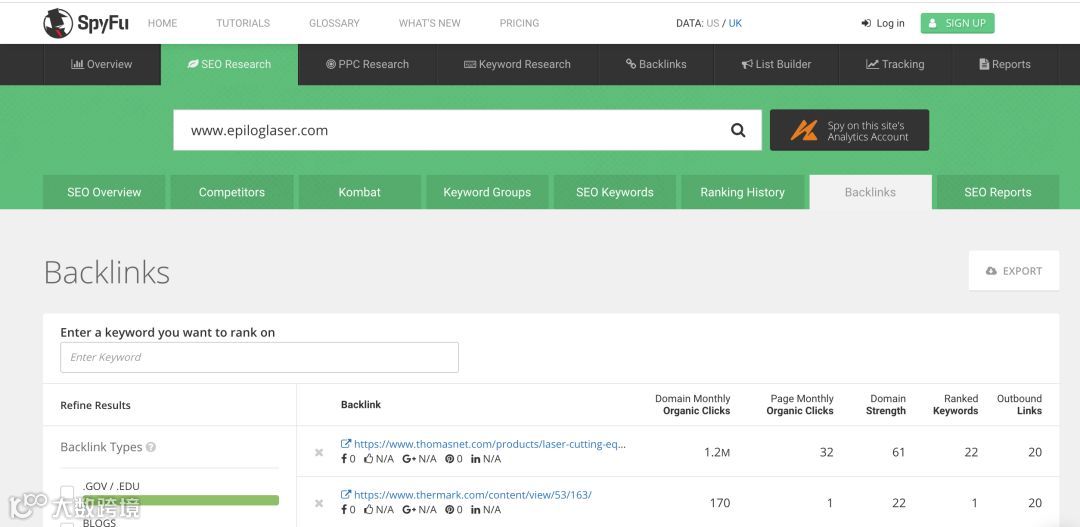
Task: Click Facebook icon in thermark row
Action: (344, 510)
